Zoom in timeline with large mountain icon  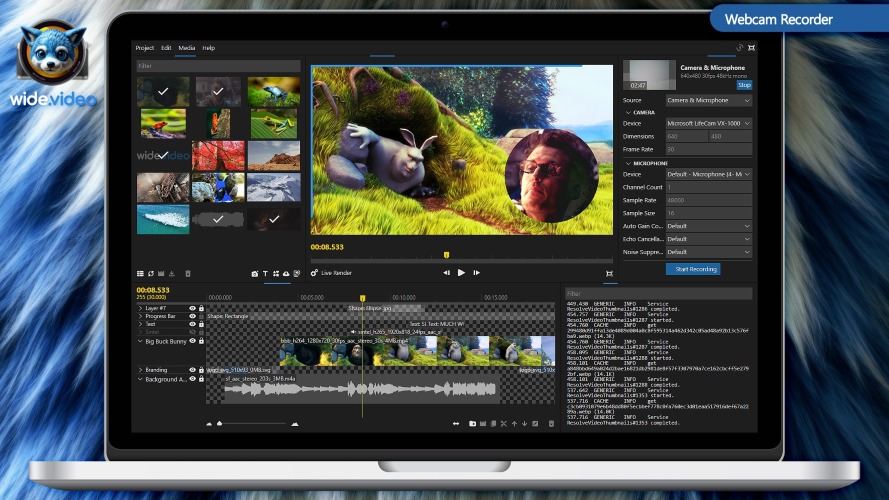(295, 423)
